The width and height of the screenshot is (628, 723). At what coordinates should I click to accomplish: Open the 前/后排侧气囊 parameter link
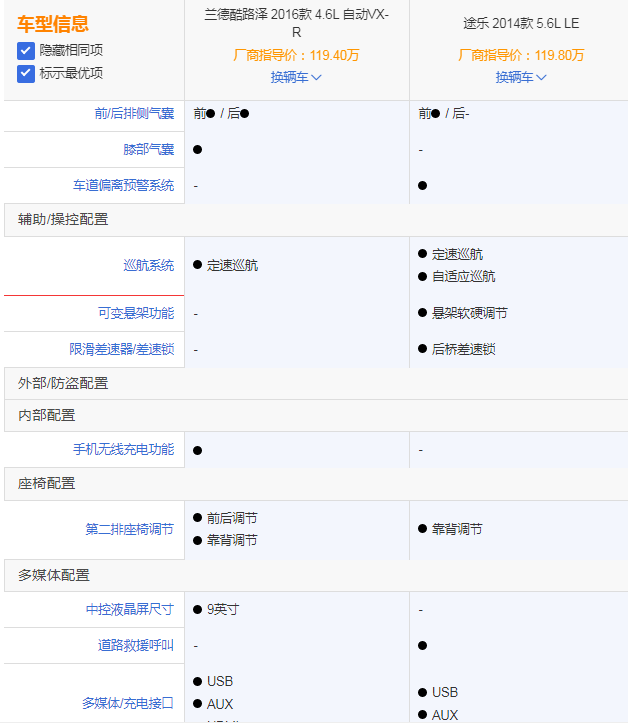point(134,113)
